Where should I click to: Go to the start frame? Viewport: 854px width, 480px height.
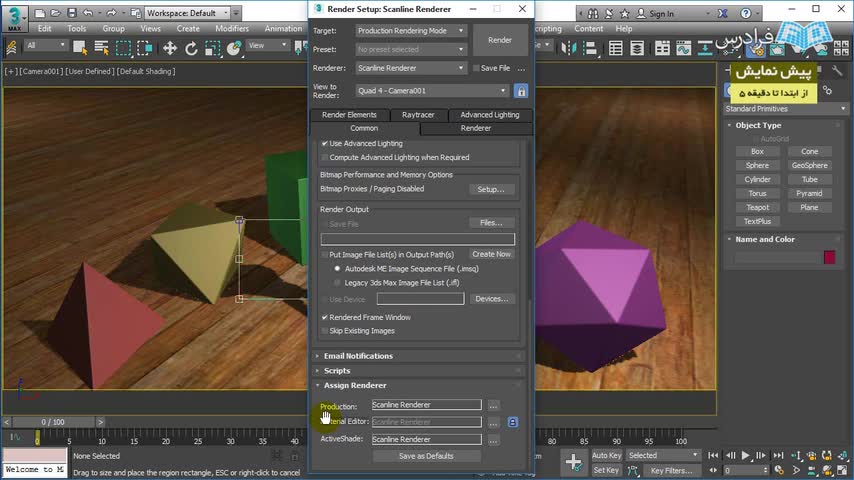click(713, 455)
